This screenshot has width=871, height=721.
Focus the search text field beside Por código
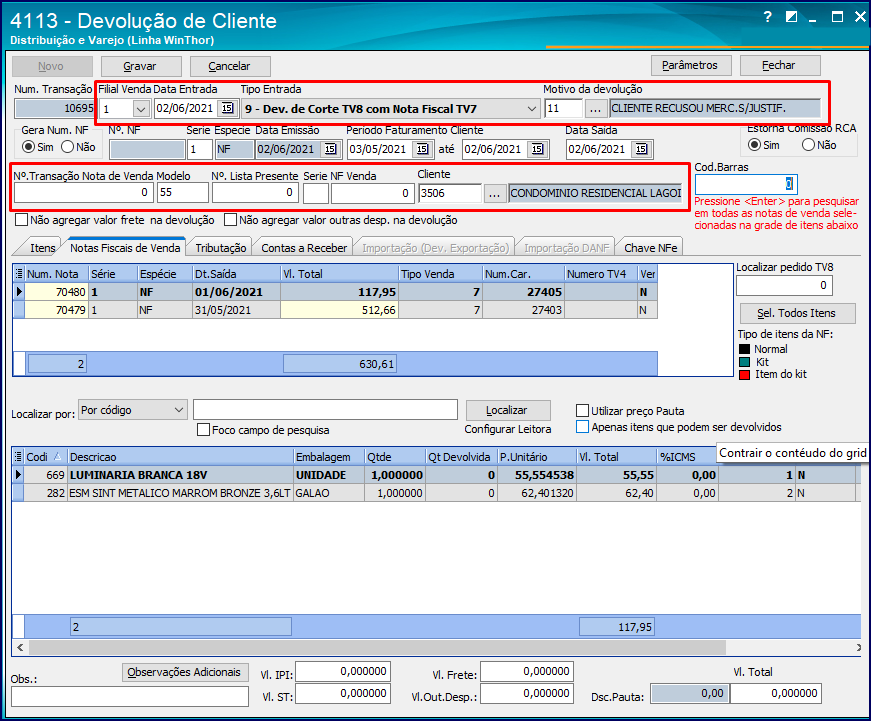[x=325, y=410]
